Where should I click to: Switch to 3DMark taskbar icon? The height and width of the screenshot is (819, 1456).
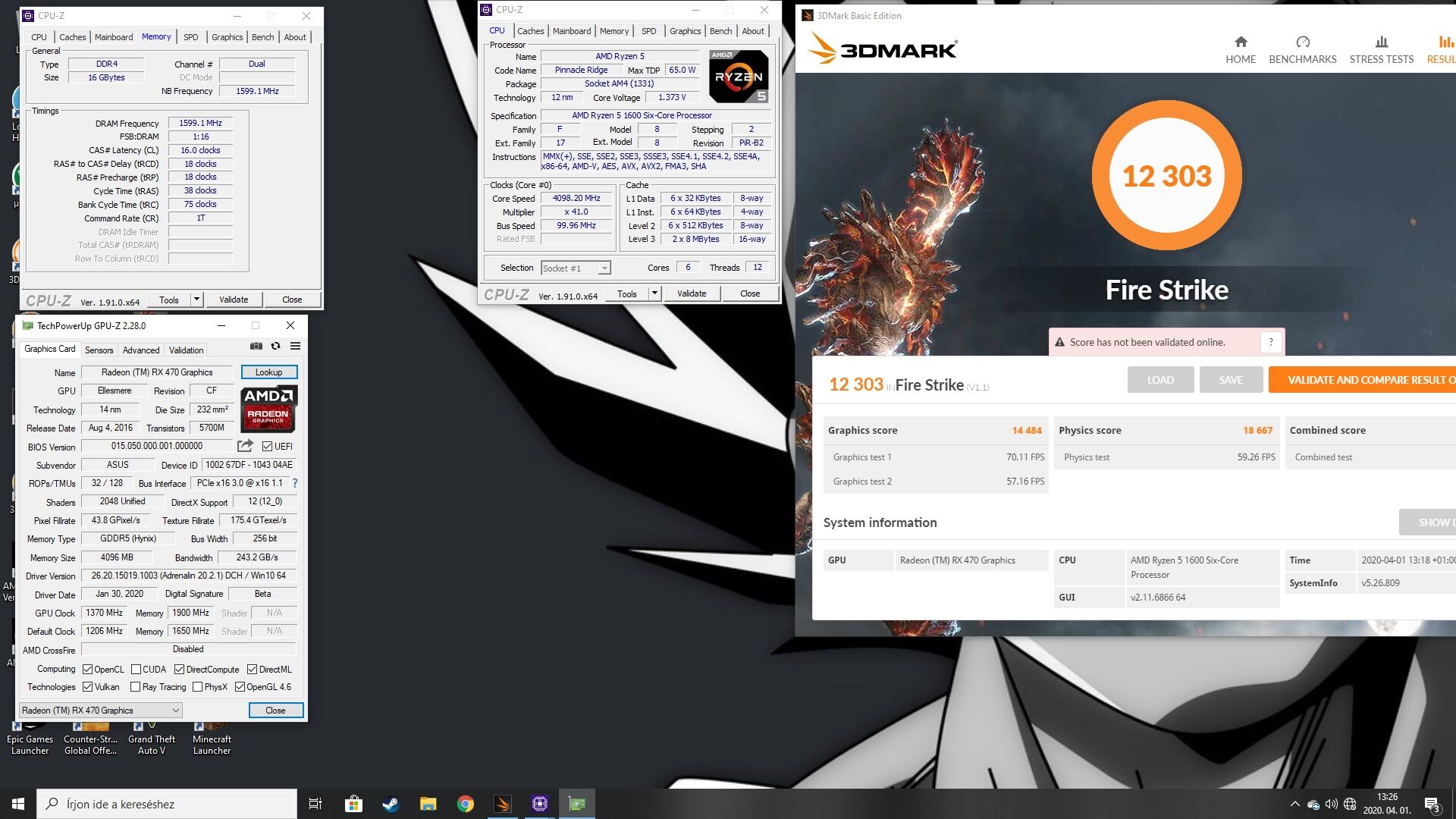coord(503,804)
